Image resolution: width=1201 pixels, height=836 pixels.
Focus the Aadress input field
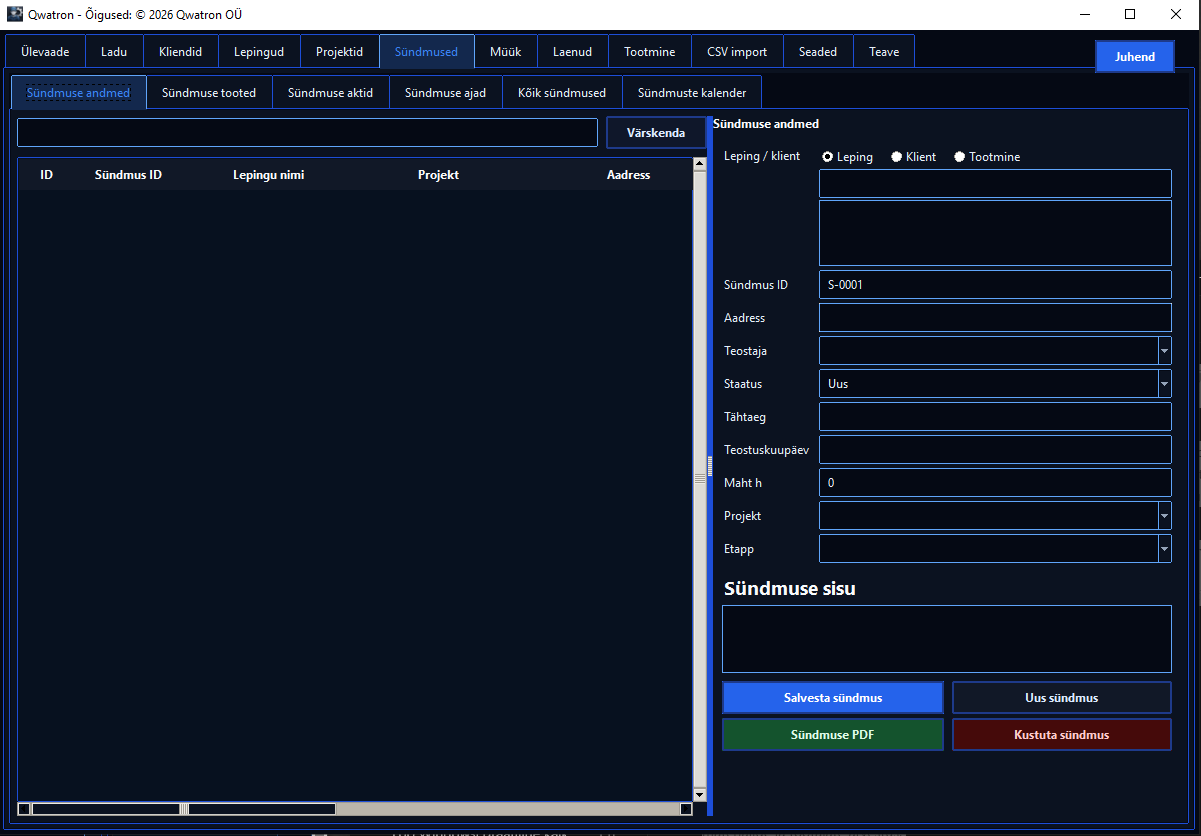click(995, 318)
